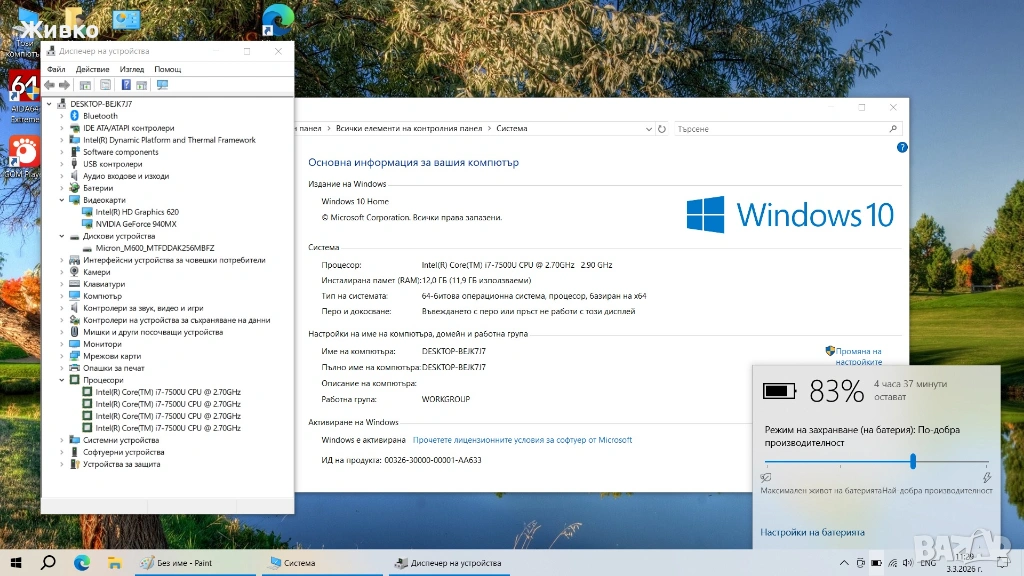
Task: Click the Show/Hide console tree toolbar icon
Action: pos(85,85)
